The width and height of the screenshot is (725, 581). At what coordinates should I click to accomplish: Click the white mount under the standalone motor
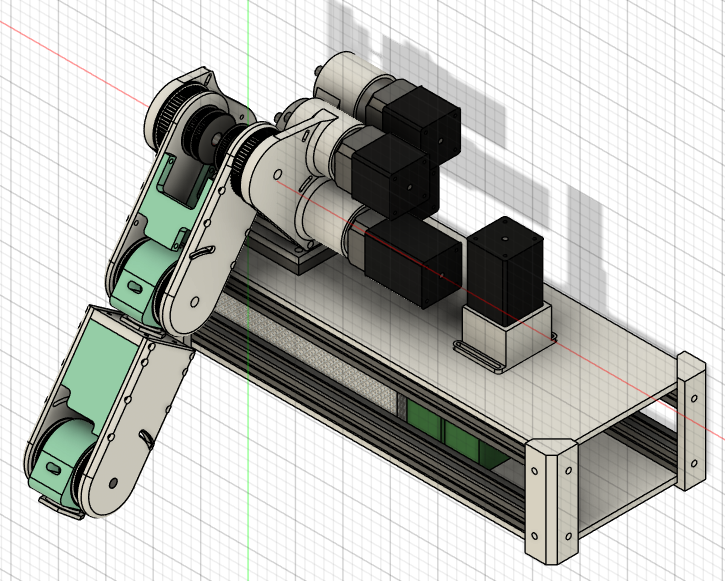click(508, 339)
